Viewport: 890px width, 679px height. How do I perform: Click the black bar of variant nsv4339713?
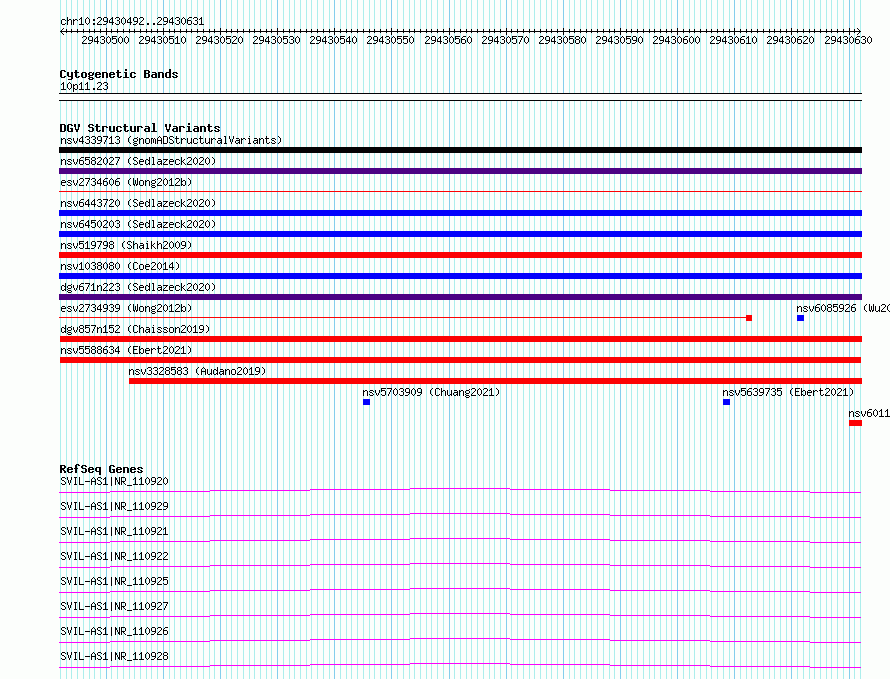pyautogui.click(x=460, y=150)
